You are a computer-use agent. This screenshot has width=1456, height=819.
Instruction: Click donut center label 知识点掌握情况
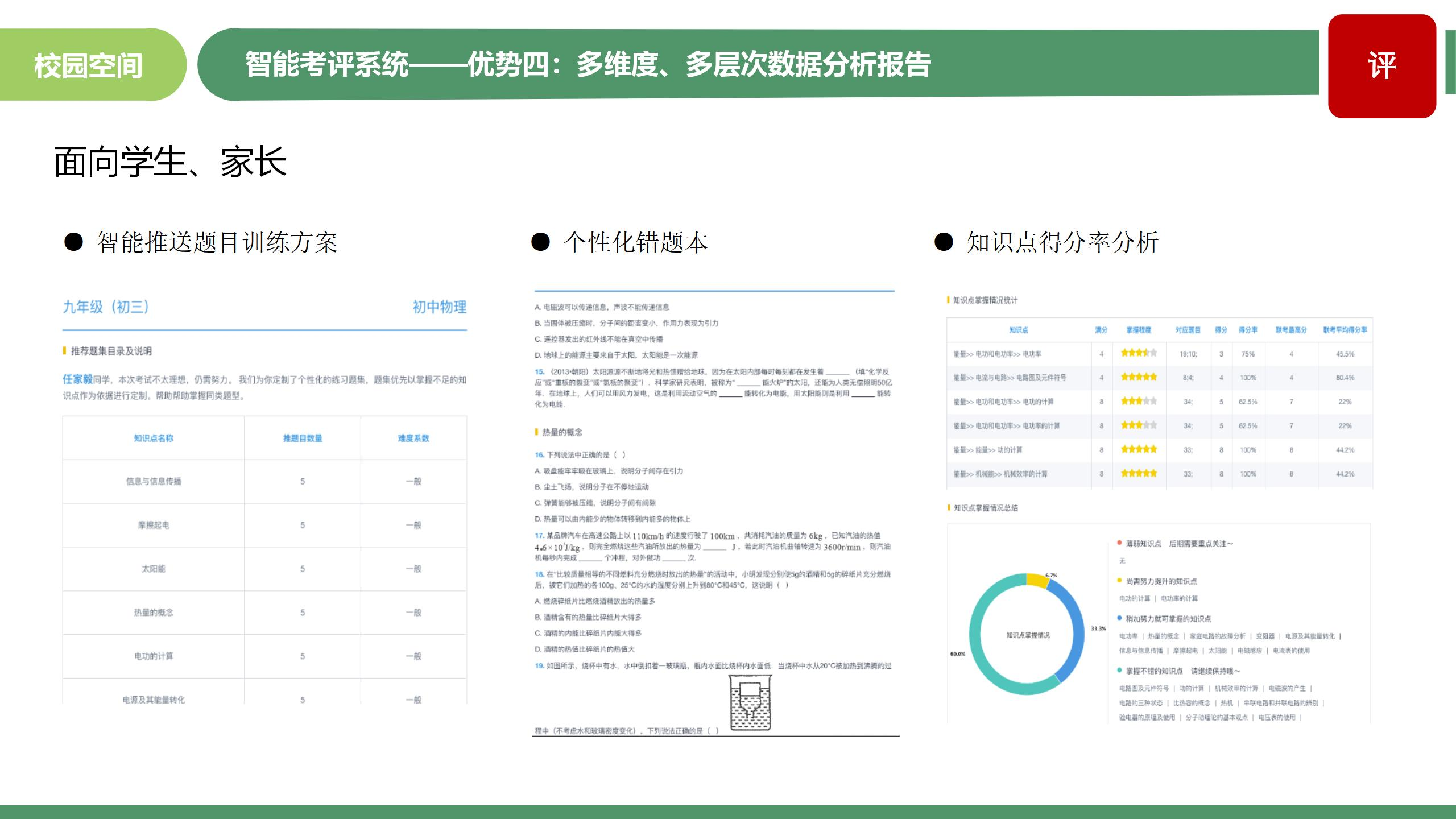click(1028, 635)
